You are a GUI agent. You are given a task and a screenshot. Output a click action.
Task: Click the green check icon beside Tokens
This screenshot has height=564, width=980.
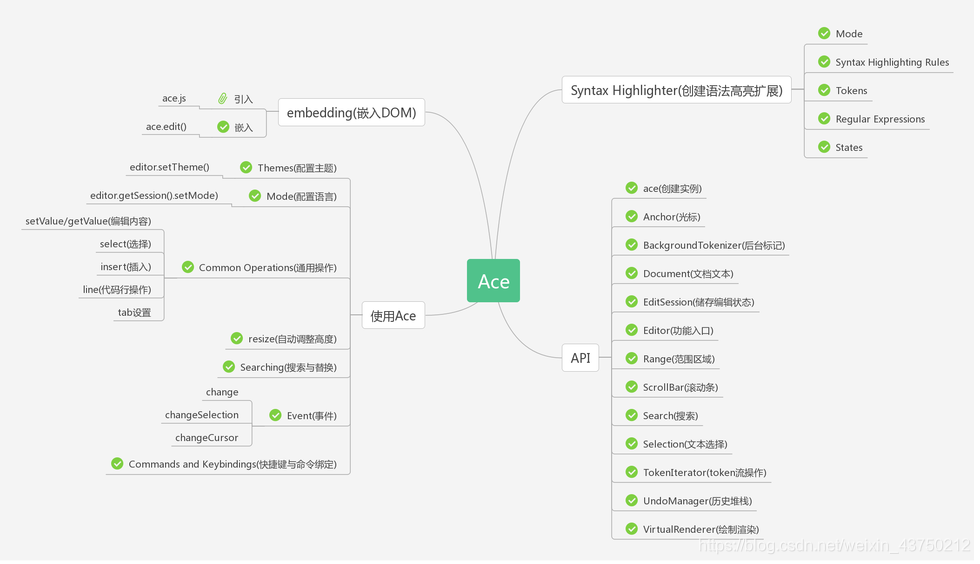824,90
